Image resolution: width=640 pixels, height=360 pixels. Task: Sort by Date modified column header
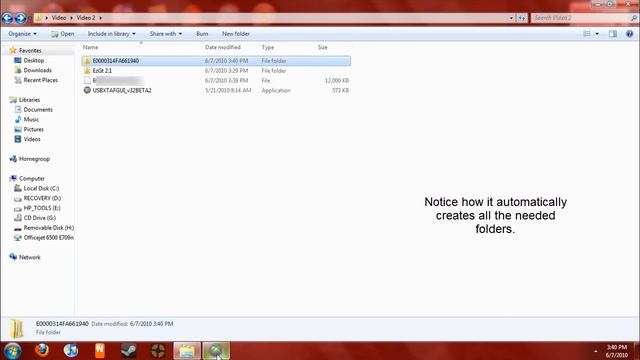[x=231, y=47]
